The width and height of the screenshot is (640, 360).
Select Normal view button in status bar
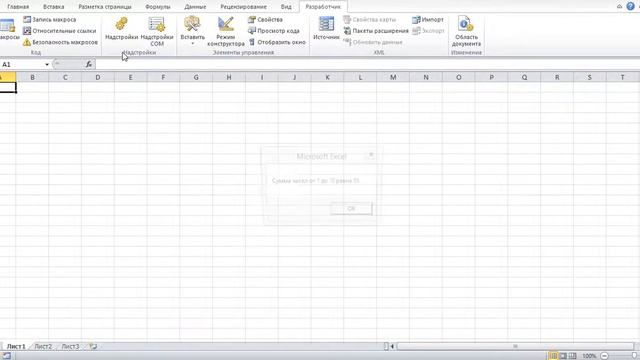pos(553,356)
